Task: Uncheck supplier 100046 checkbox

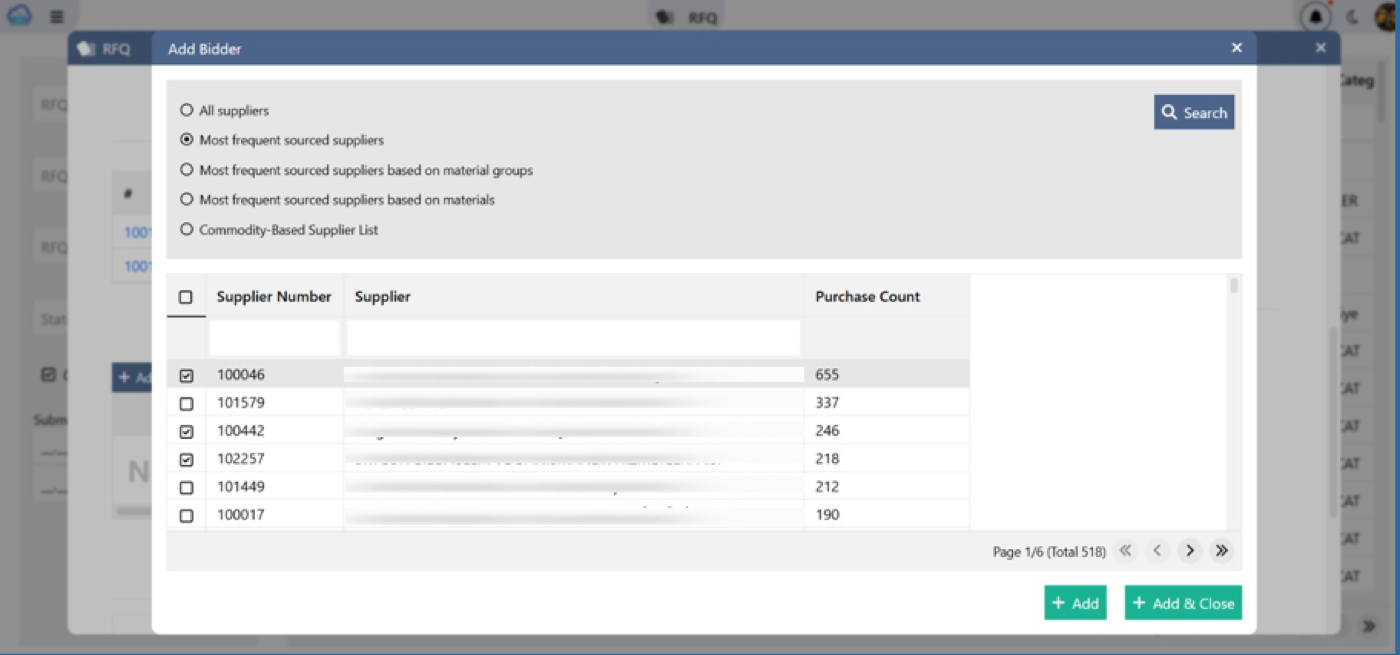Action: tap(186, 376)
